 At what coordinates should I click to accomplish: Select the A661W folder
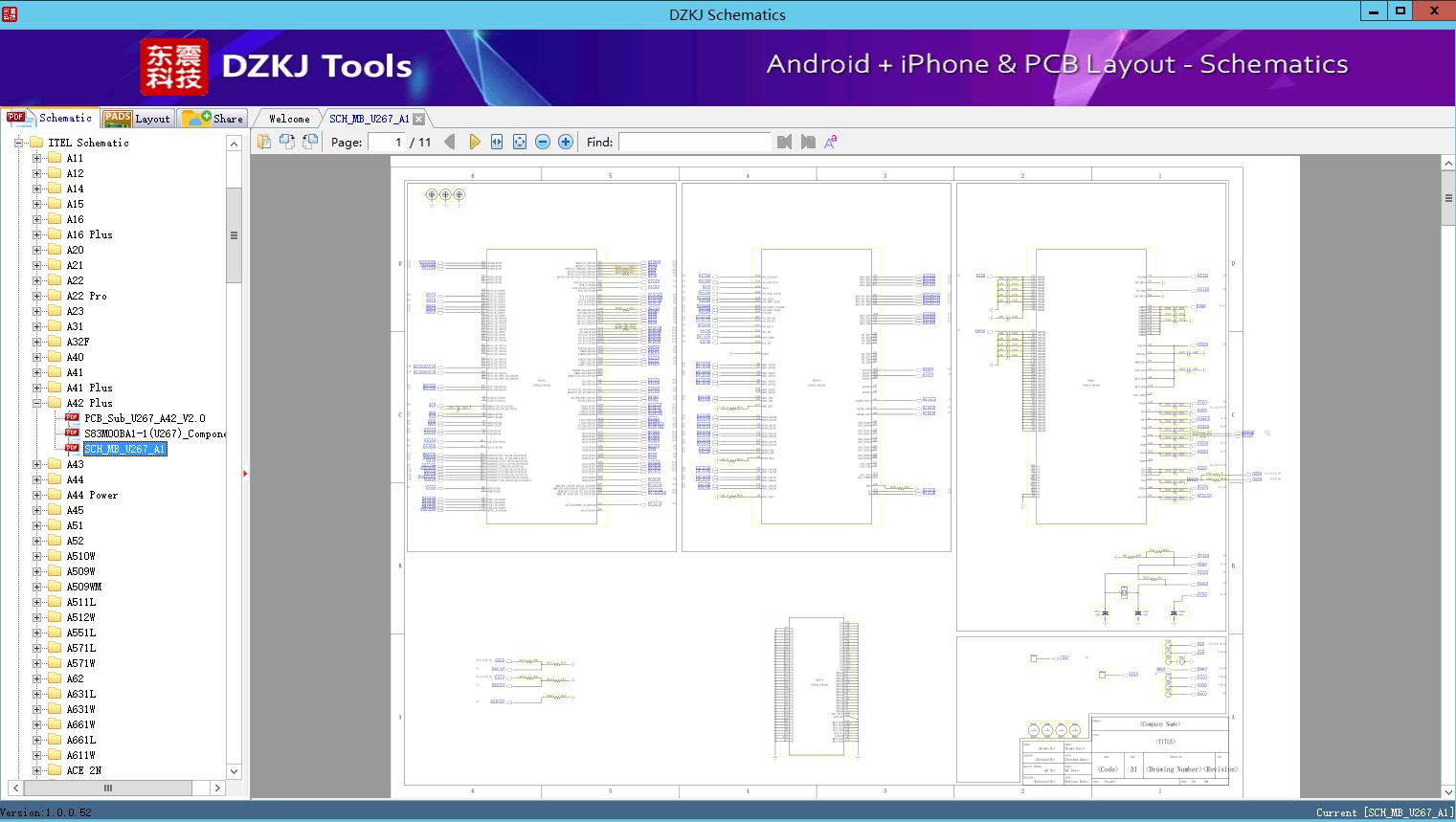point(81,724)
